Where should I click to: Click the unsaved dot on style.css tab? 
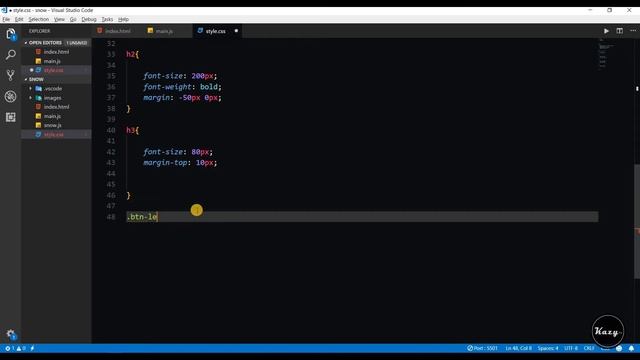[x=236, y=31]
